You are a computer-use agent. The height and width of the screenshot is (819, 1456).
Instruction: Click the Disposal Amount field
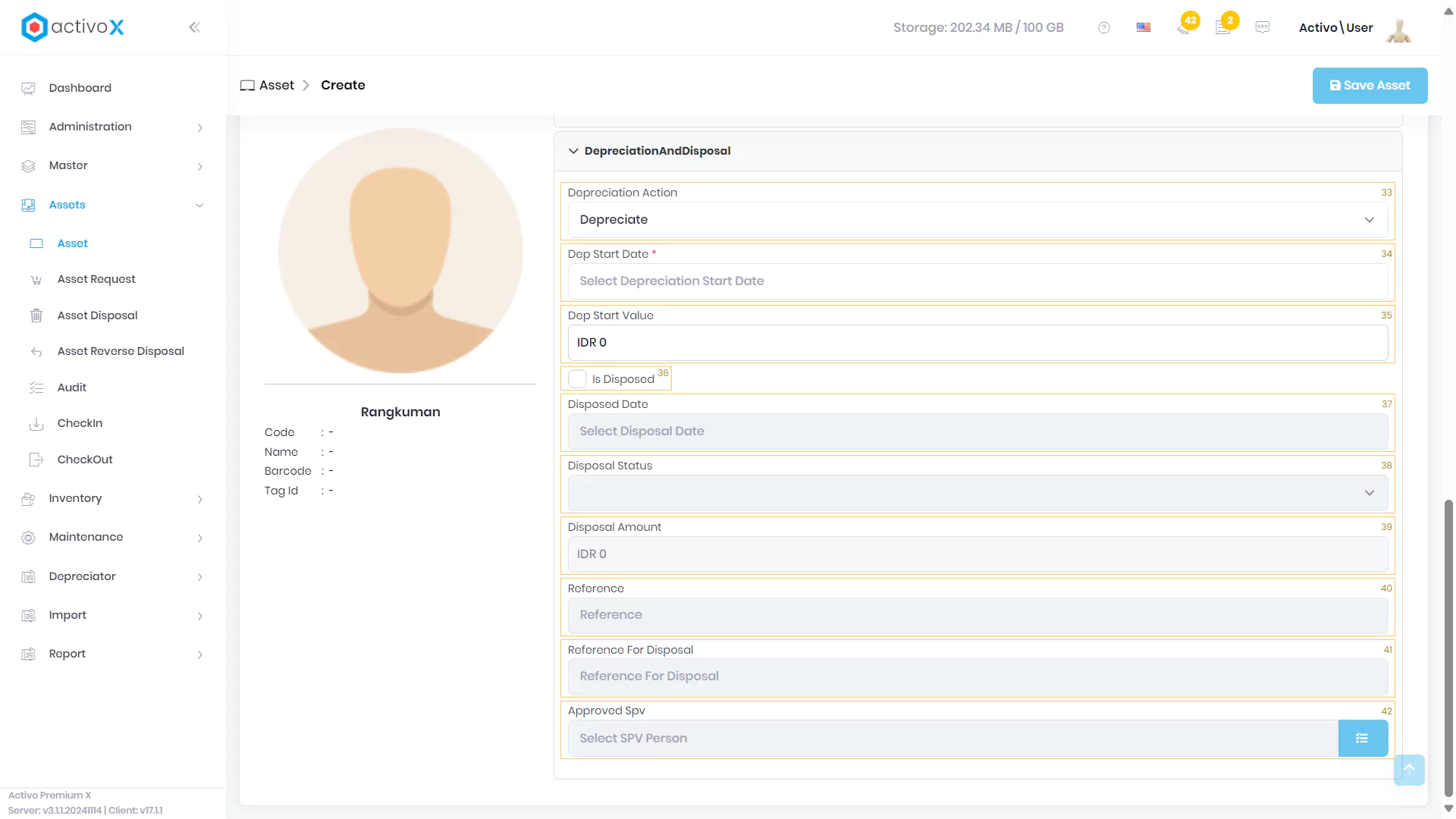(x=977, y=554)
